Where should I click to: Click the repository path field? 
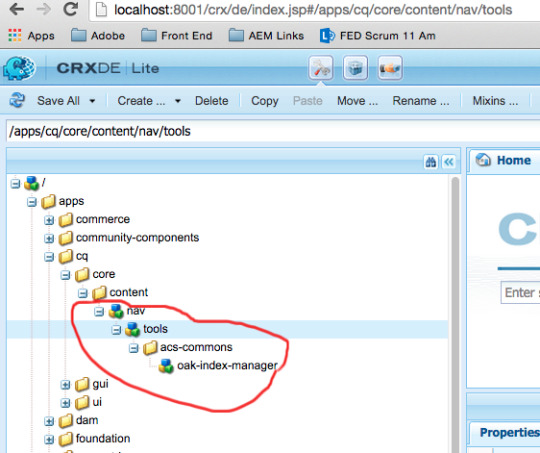coord(273,131)
